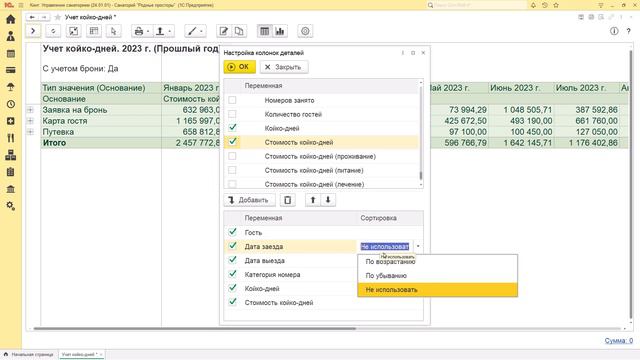
Task: Click the 'Закрыть' button
Action: click(x=284, y=67)
